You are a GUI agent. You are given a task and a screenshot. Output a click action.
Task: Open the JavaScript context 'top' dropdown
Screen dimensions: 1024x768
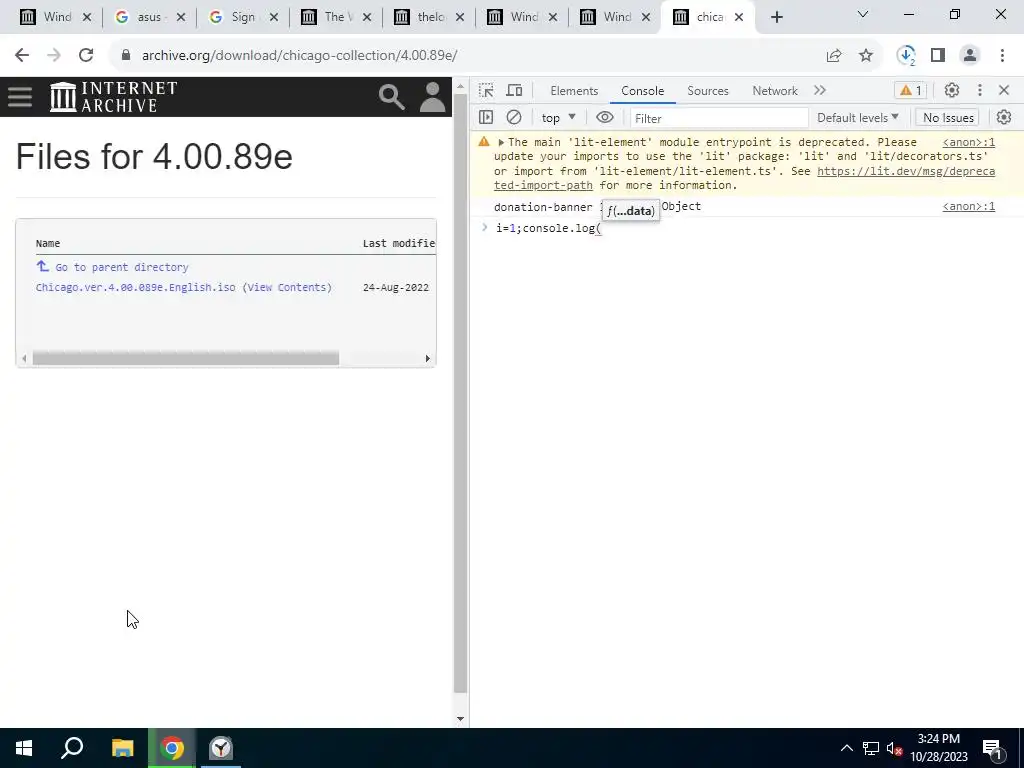[x=558, y=118]
